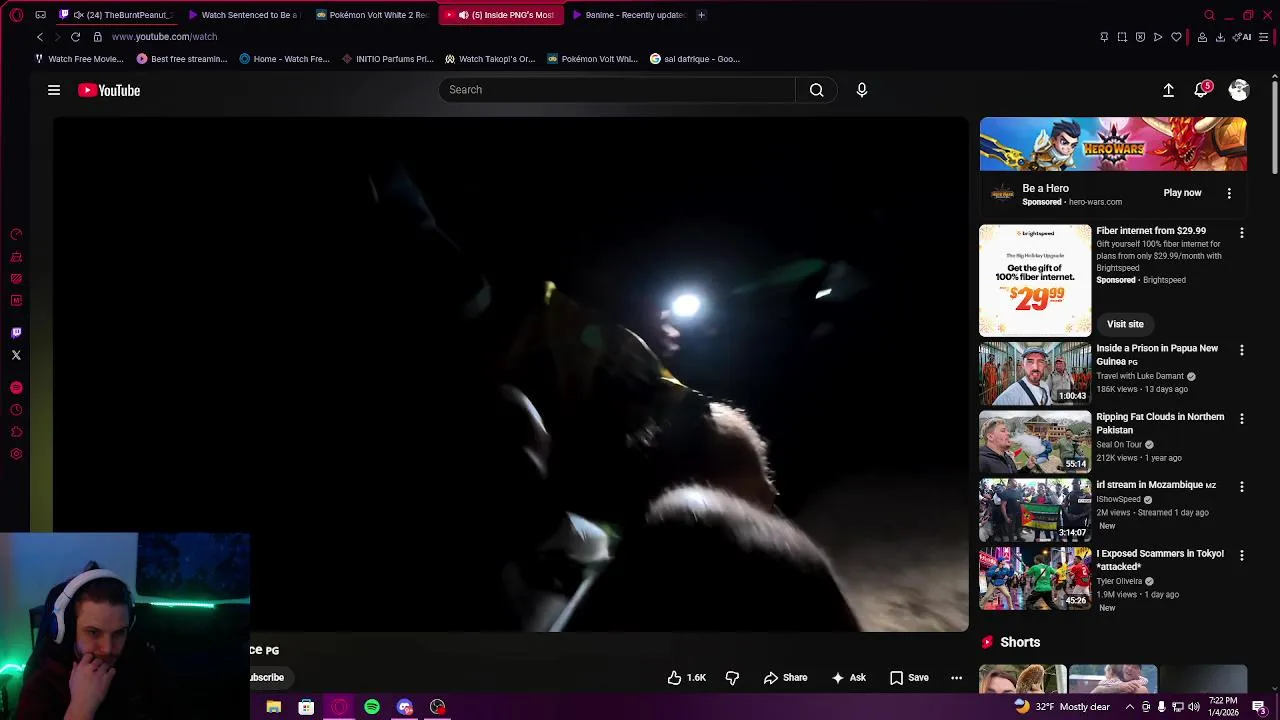This screenshot has height=720, width=1280.
Task: Reload the current page
Action: pyautogui.click(x=75, y=37)
